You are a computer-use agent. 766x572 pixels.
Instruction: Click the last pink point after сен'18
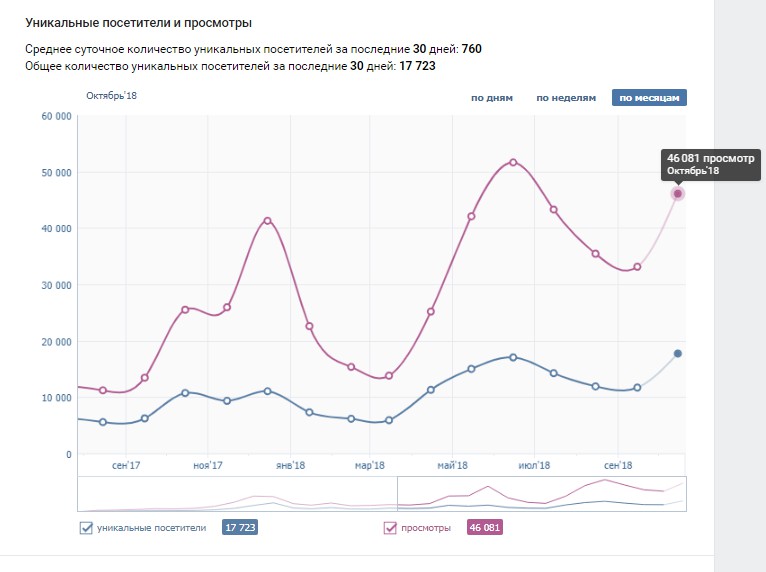[637, 267]
